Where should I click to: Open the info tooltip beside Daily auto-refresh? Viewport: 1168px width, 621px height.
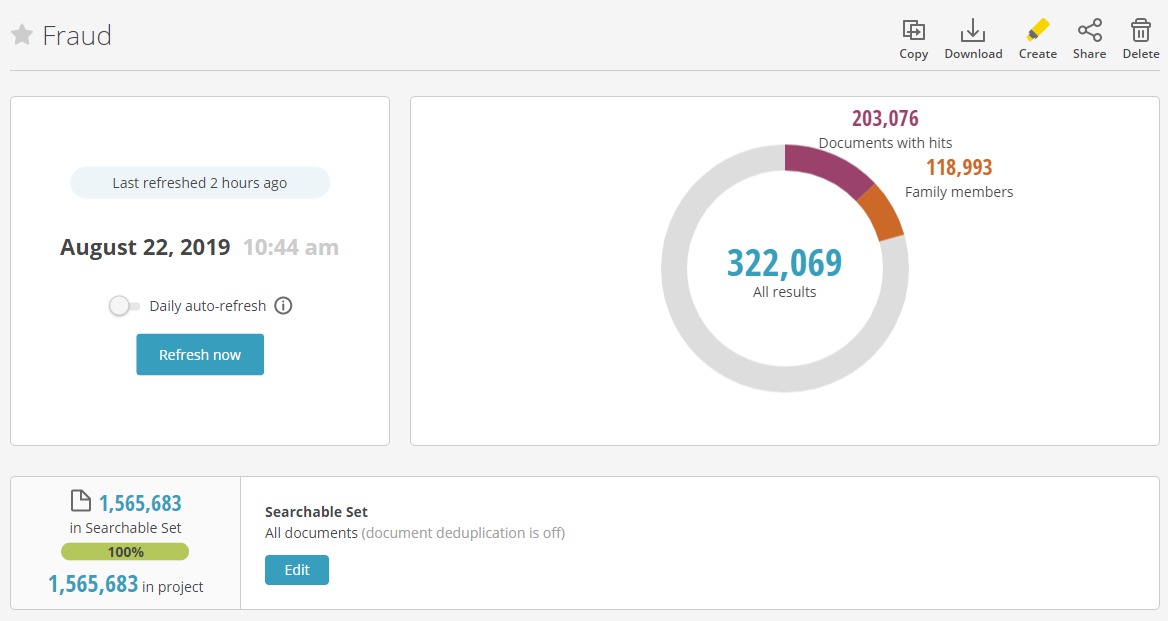(x=283, y=306)
